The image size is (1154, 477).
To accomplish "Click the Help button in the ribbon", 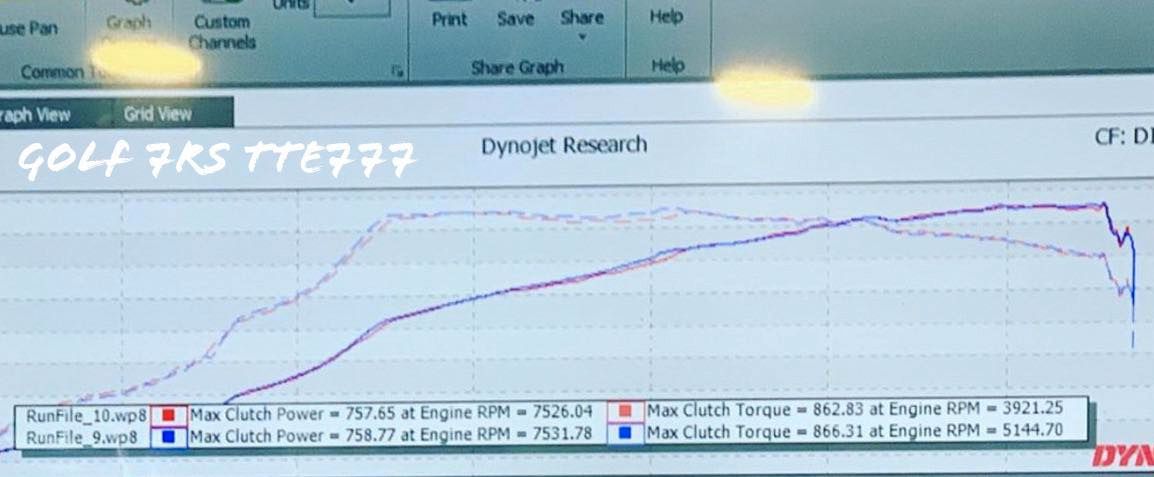I will [x=666, y=17].
